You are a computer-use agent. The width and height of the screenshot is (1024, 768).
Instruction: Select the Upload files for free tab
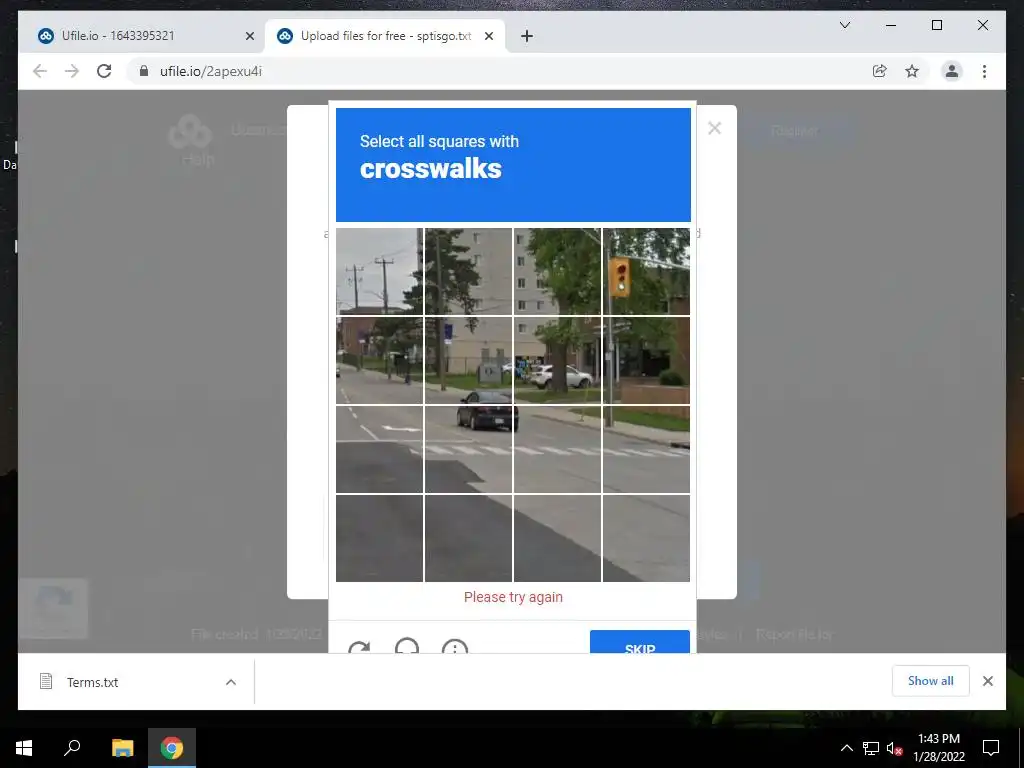[385, 36]
